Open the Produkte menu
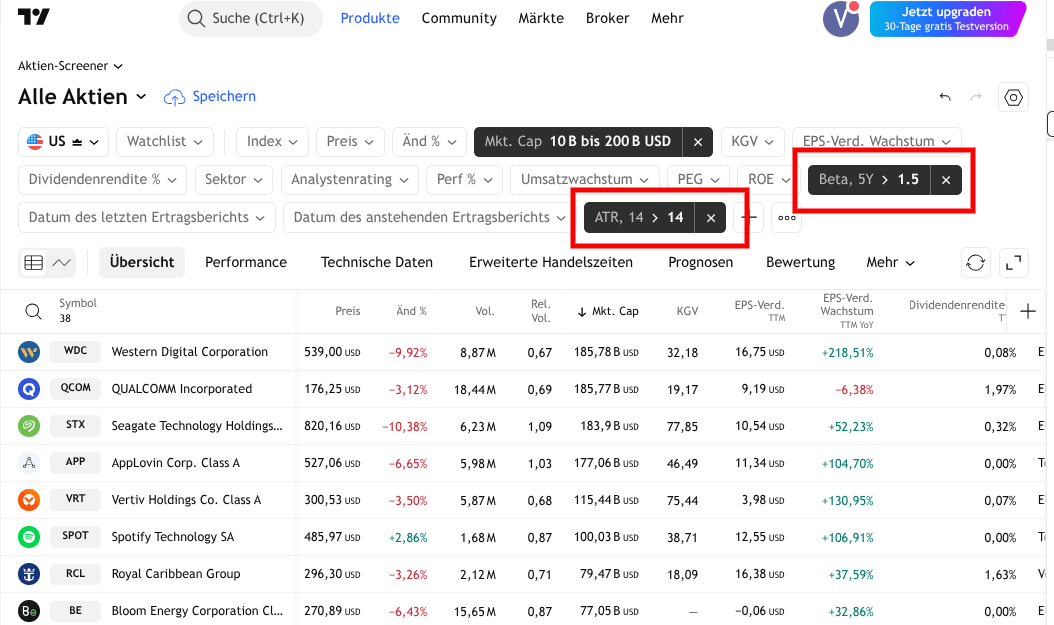The width and height of the screenshot is (1054, 625). coord(370,18)
